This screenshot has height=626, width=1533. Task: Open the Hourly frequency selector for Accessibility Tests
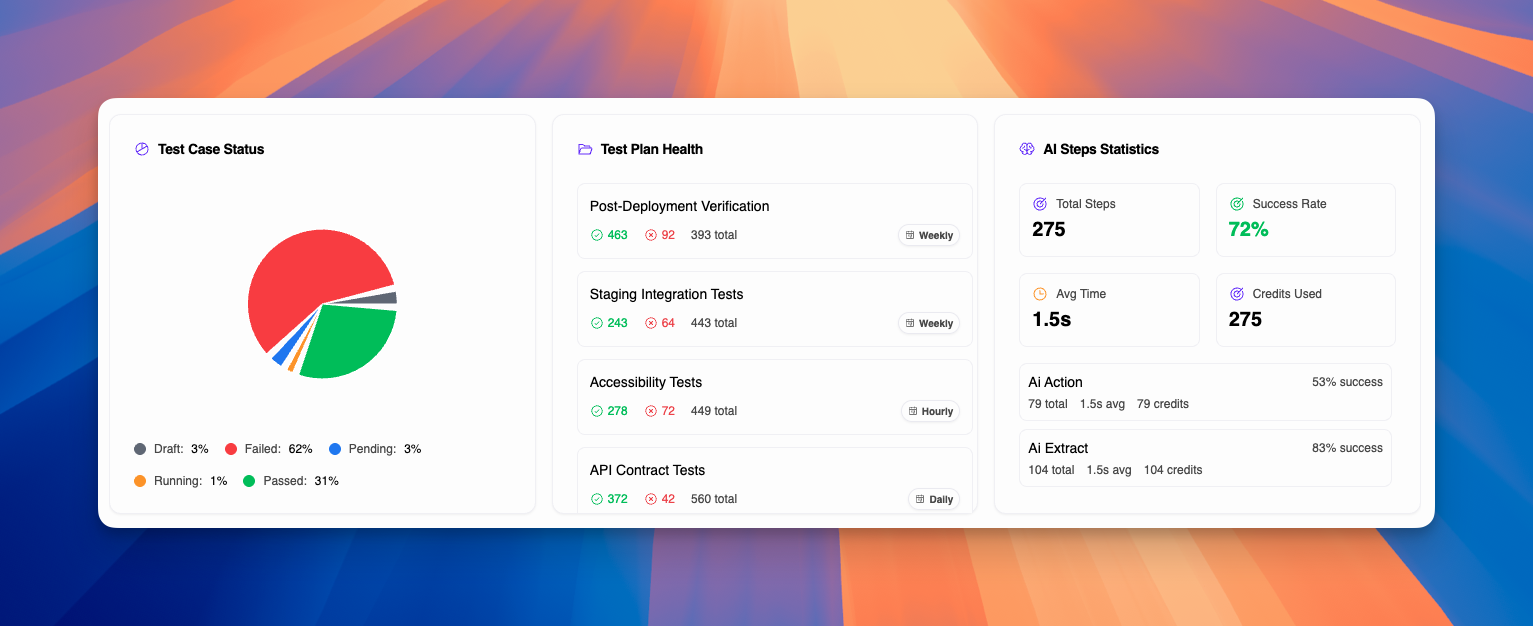point(930,411)
